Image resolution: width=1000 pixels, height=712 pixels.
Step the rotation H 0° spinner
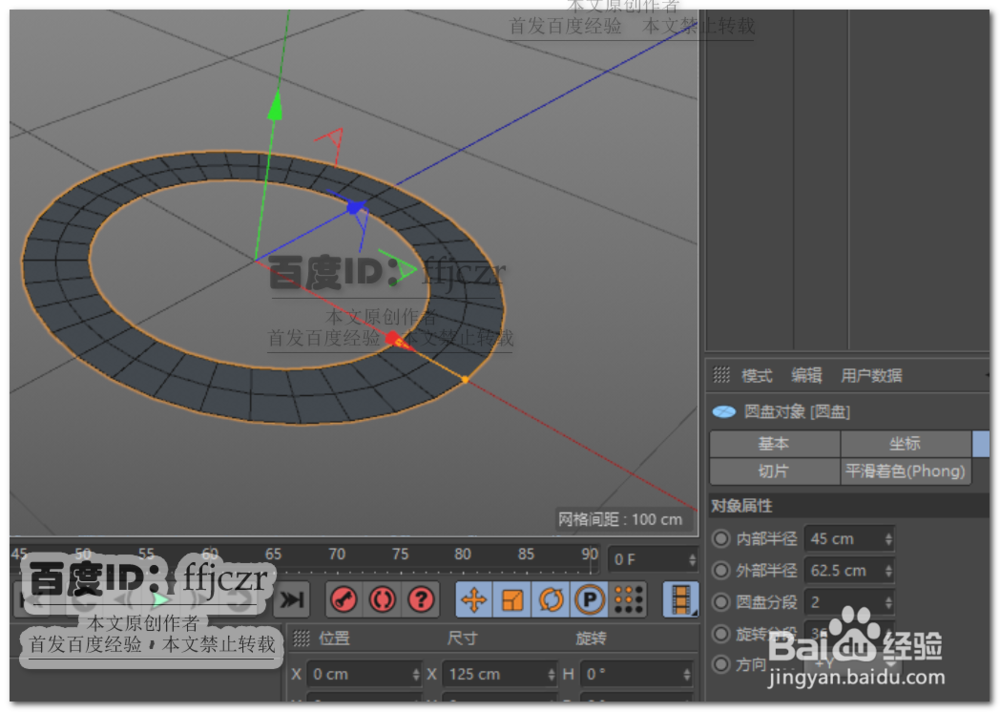click(687, 674)
